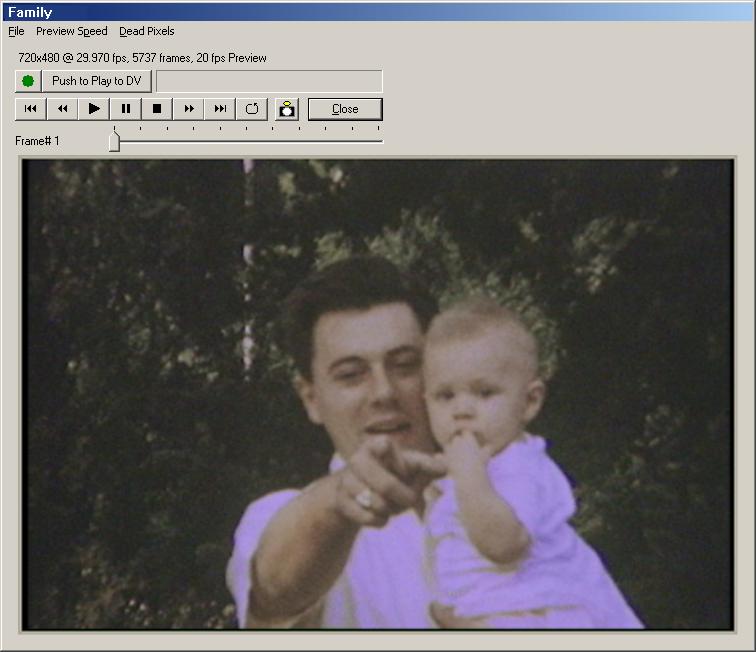This screenshot has height=652, width=756.
Task: Jump to the first frame button
Action: tap(30, 109)
